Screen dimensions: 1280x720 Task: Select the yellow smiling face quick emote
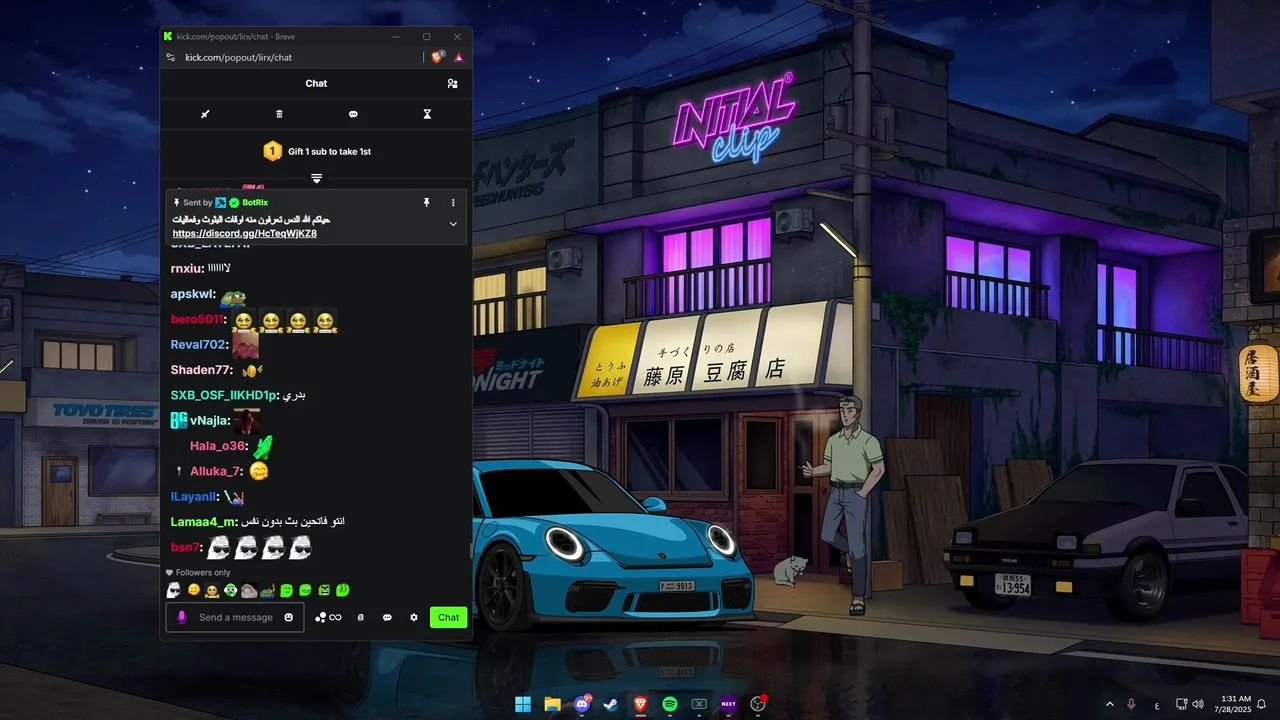coord(194,590)
